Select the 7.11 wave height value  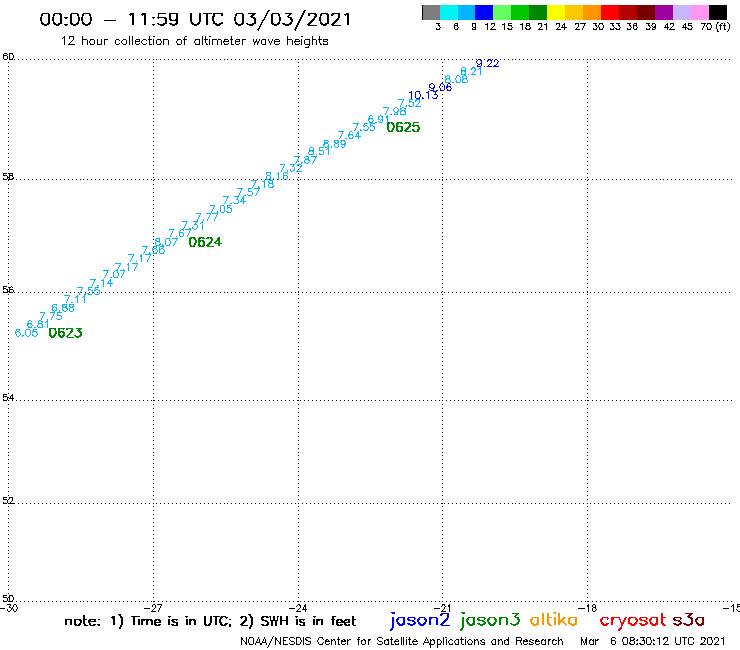tap(75, 299)
